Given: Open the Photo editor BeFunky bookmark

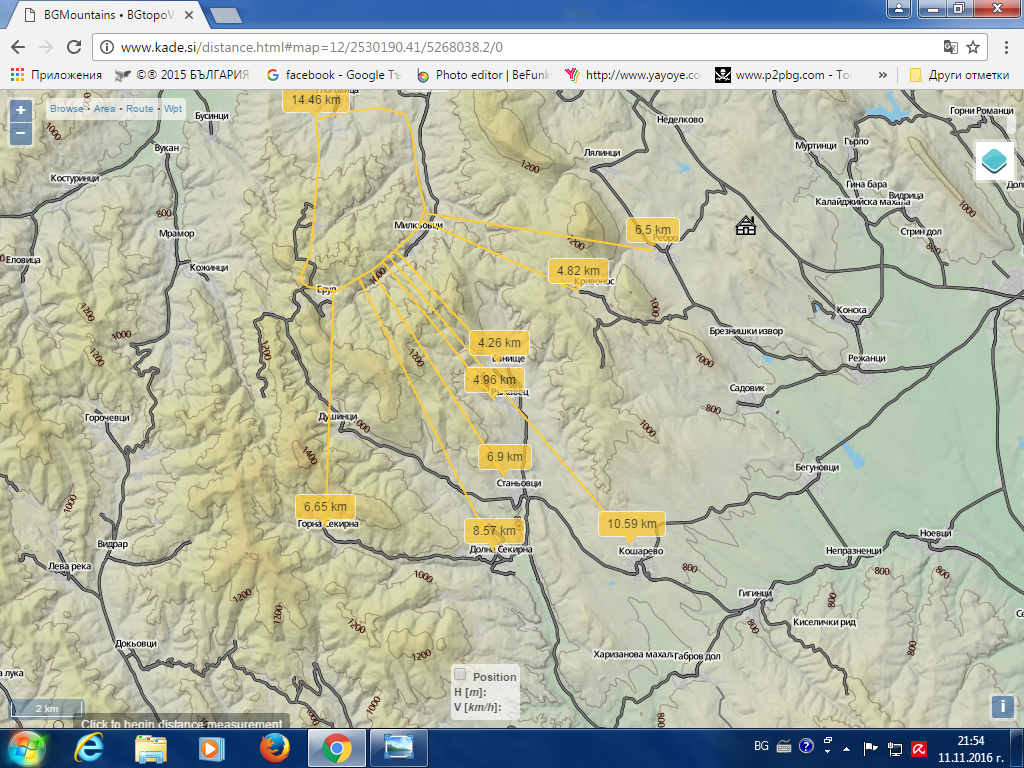Looking at the screenshot, I should click(x=484, y=75).
